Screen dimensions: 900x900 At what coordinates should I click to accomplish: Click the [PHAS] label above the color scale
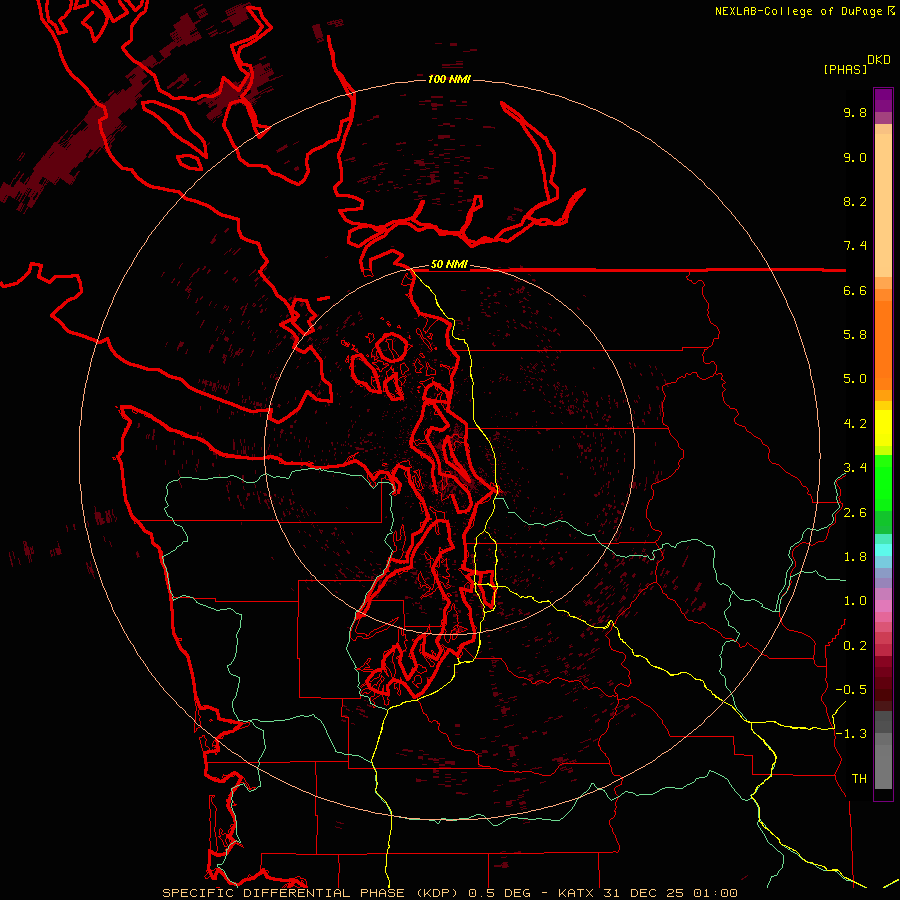pos(845,70)
